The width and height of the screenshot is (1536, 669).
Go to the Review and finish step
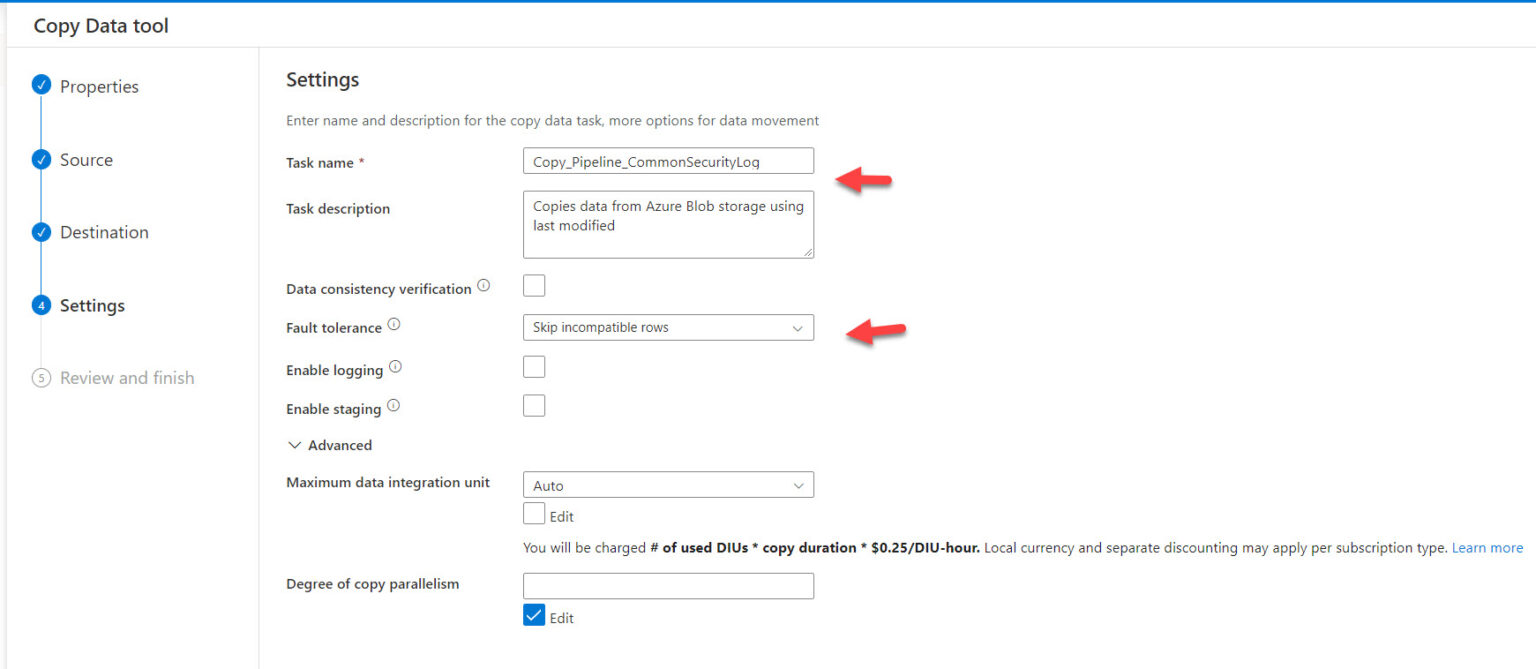(x=125, y=377)
